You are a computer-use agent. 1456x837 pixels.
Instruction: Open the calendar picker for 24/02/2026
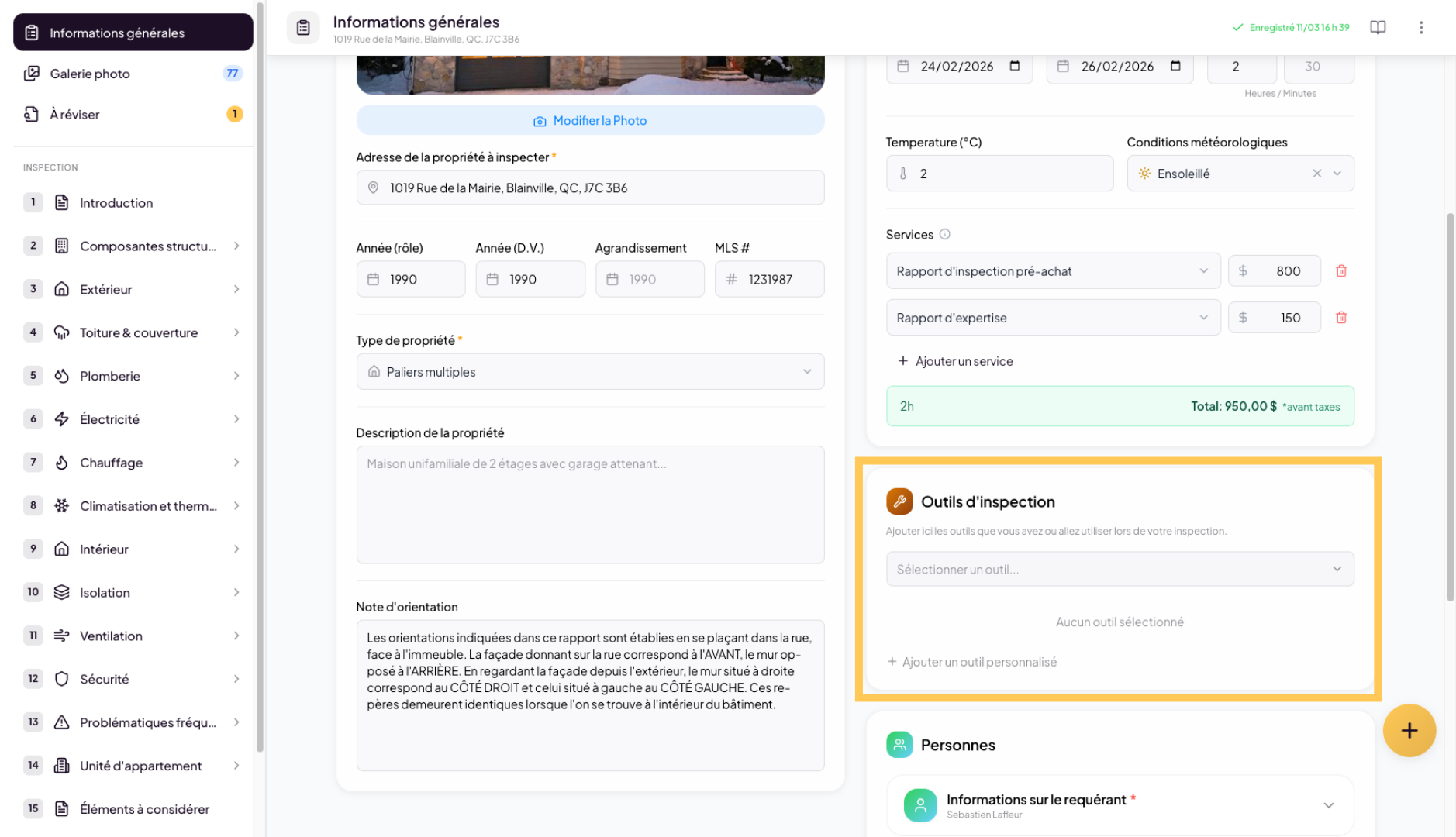pos(1016,66)
